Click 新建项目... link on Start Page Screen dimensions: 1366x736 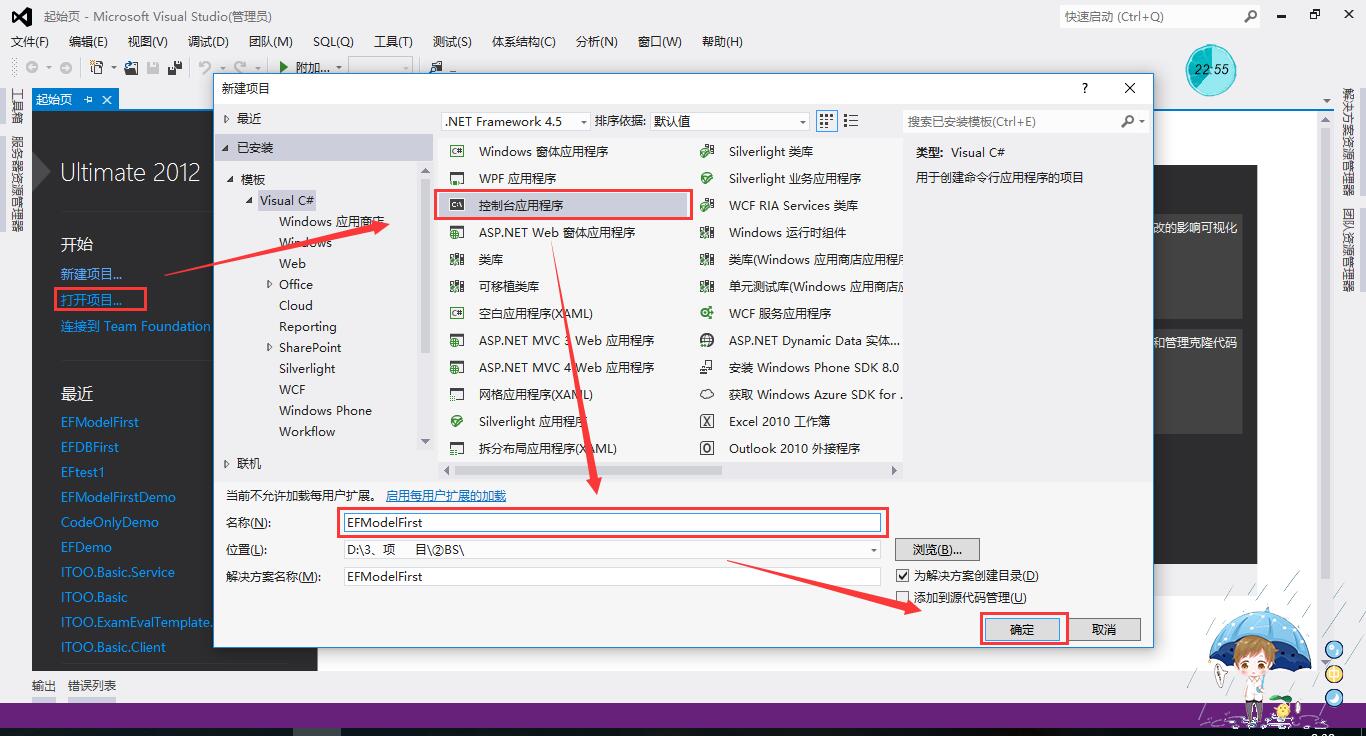(91, 274)
